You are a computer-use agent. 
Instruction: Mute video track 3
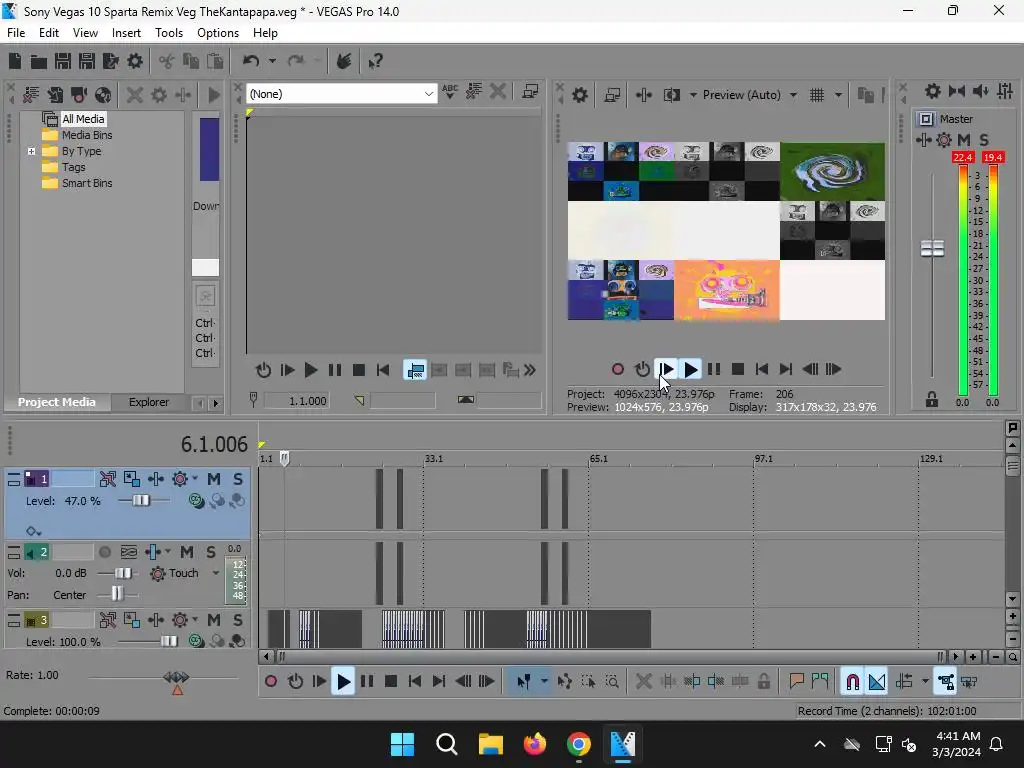coord(214,620)
